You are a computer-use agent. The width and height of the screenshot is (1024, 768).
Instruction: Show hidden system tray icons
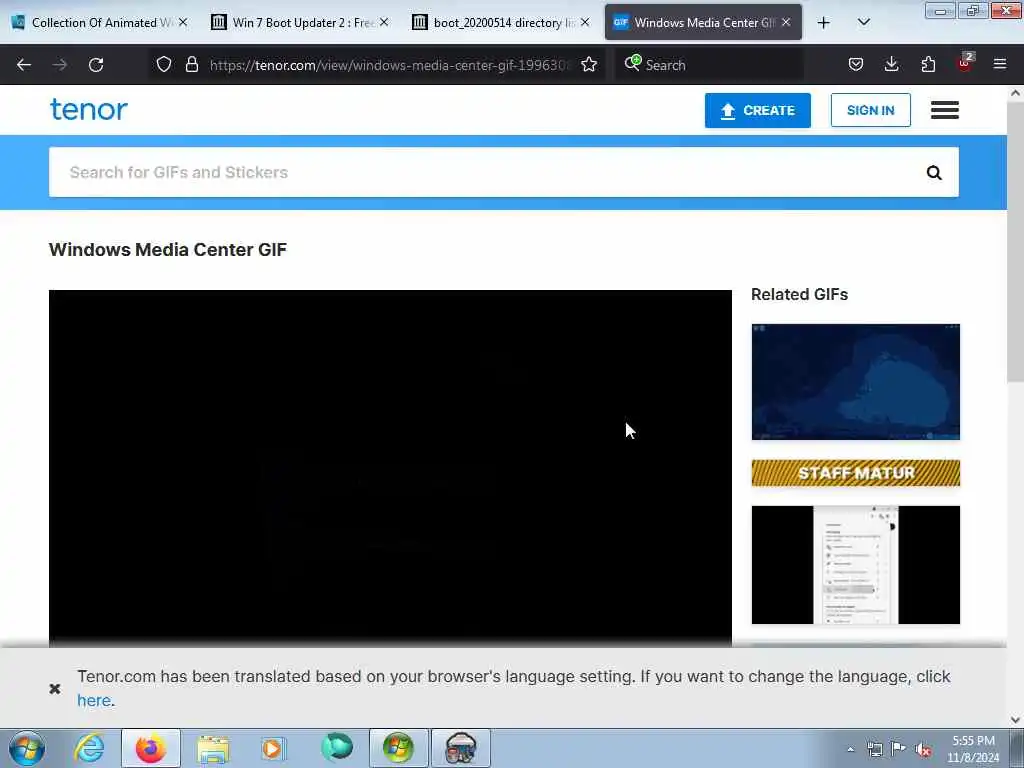850,749
